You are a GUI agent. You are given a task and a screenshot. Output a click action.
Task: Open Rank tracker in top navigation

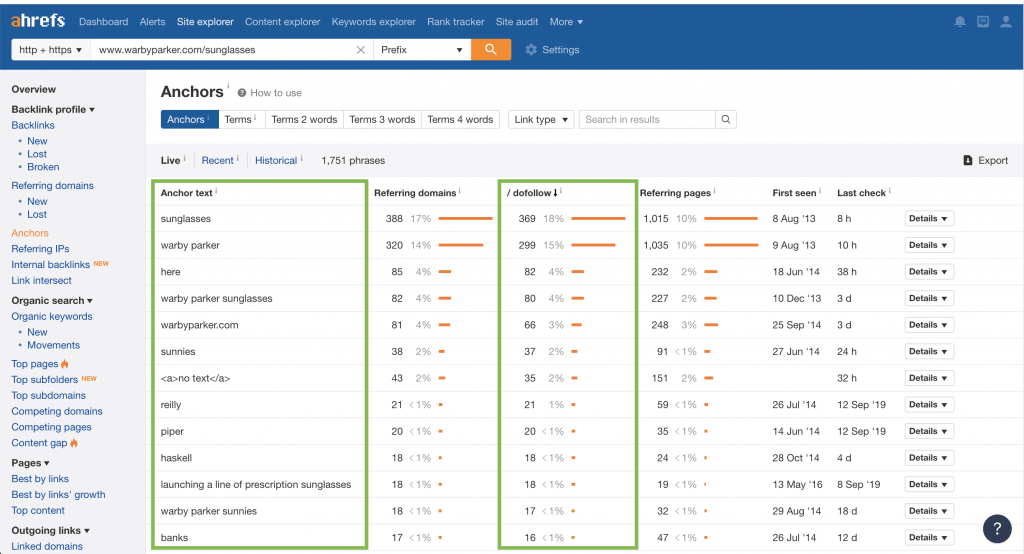pyautogui.click(x=456, y=22)
